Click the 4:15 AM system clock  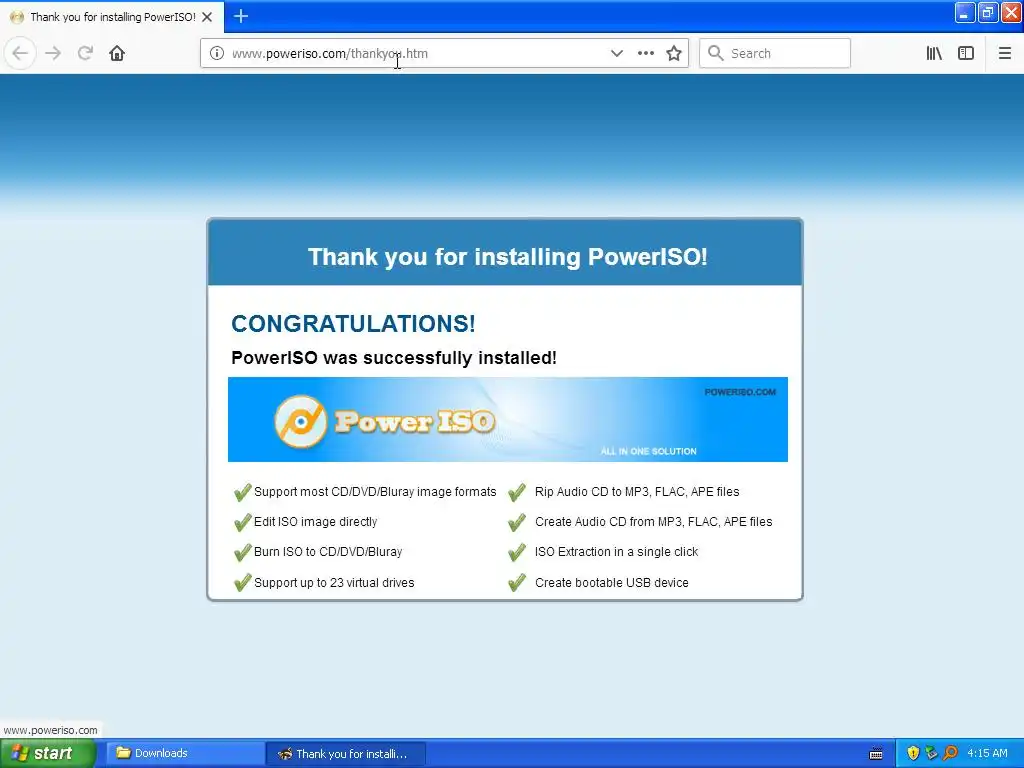987,754
